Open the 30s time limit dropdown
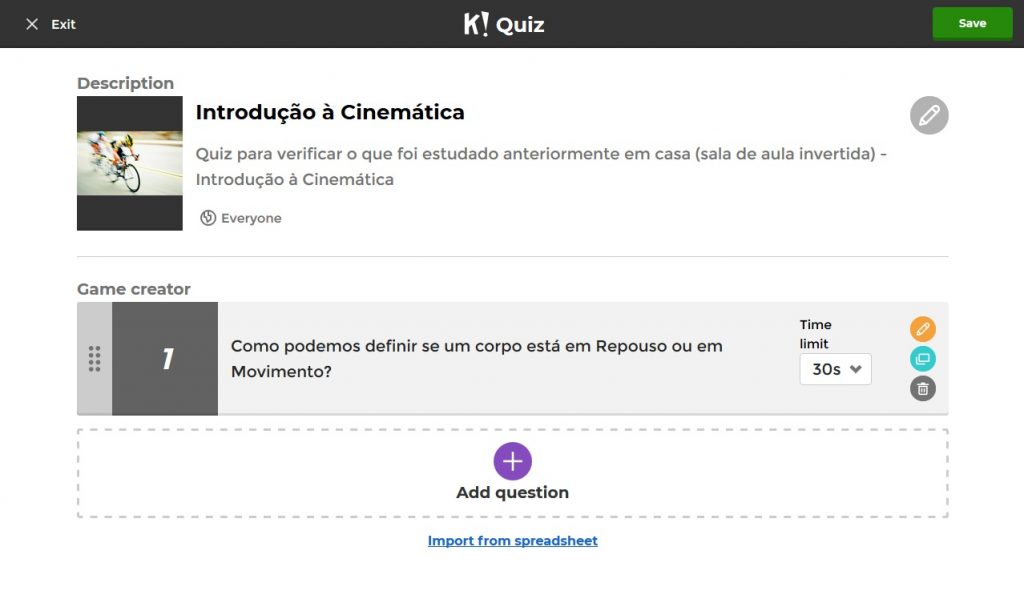Image resolution: width=1024 pixels, height=591 pixels. tap(835, 369)
